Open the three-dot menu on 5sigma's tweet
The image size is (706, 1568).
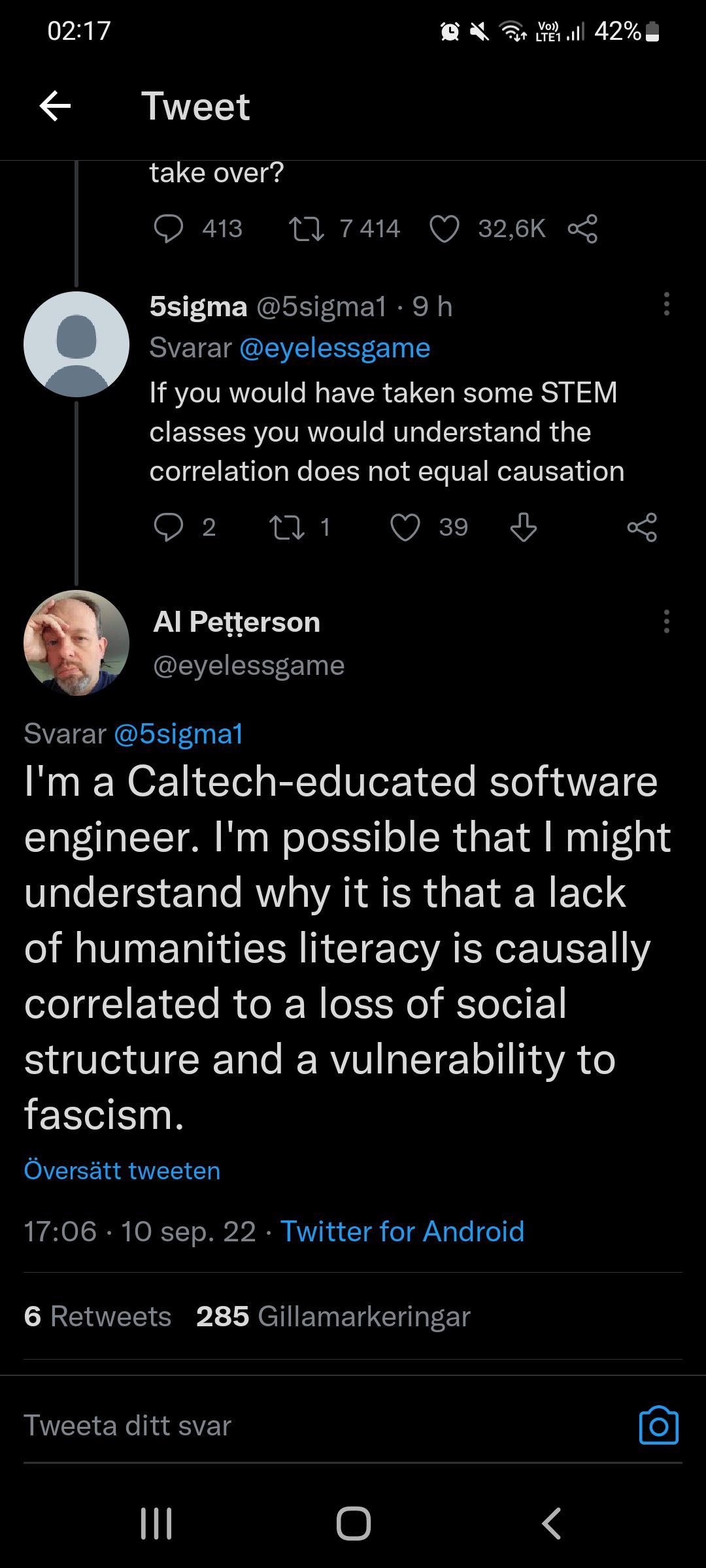[x=666, y=305]
